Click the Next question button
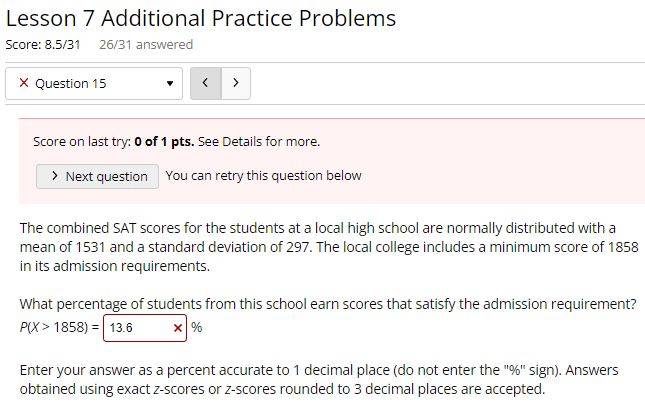Screen dimensions: 645x411 (x=97, y=176)
